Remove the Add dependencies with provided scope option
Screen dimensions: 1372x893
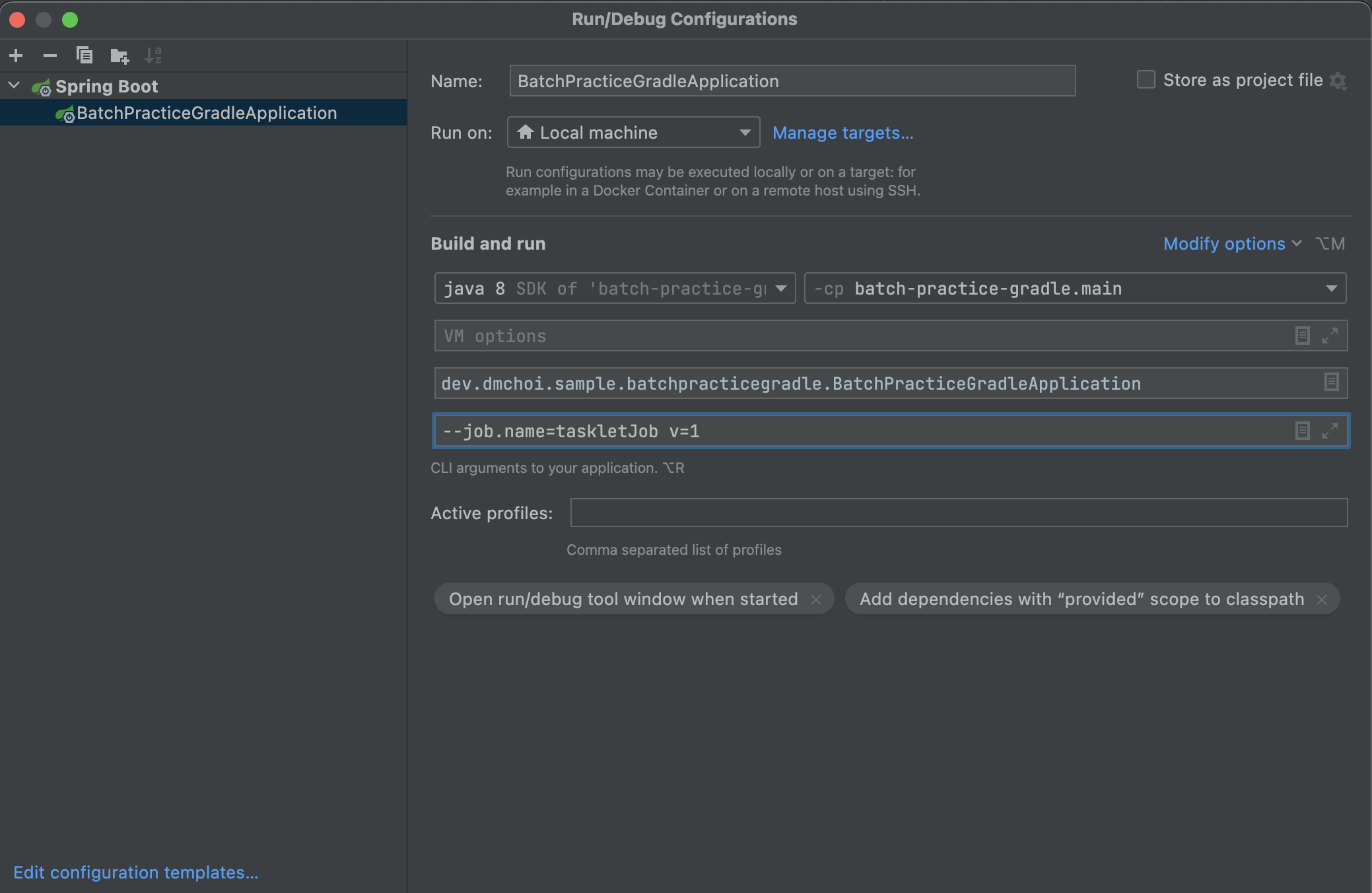(x=1322, y=600)
